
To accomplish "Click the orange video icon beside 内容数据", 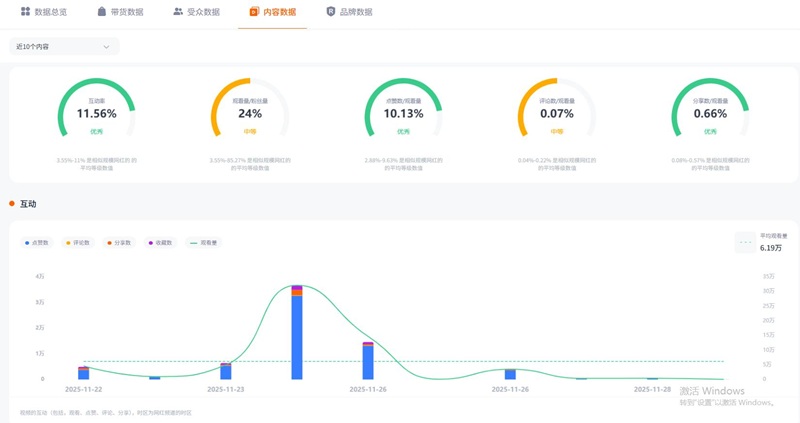I will point(254,11).
